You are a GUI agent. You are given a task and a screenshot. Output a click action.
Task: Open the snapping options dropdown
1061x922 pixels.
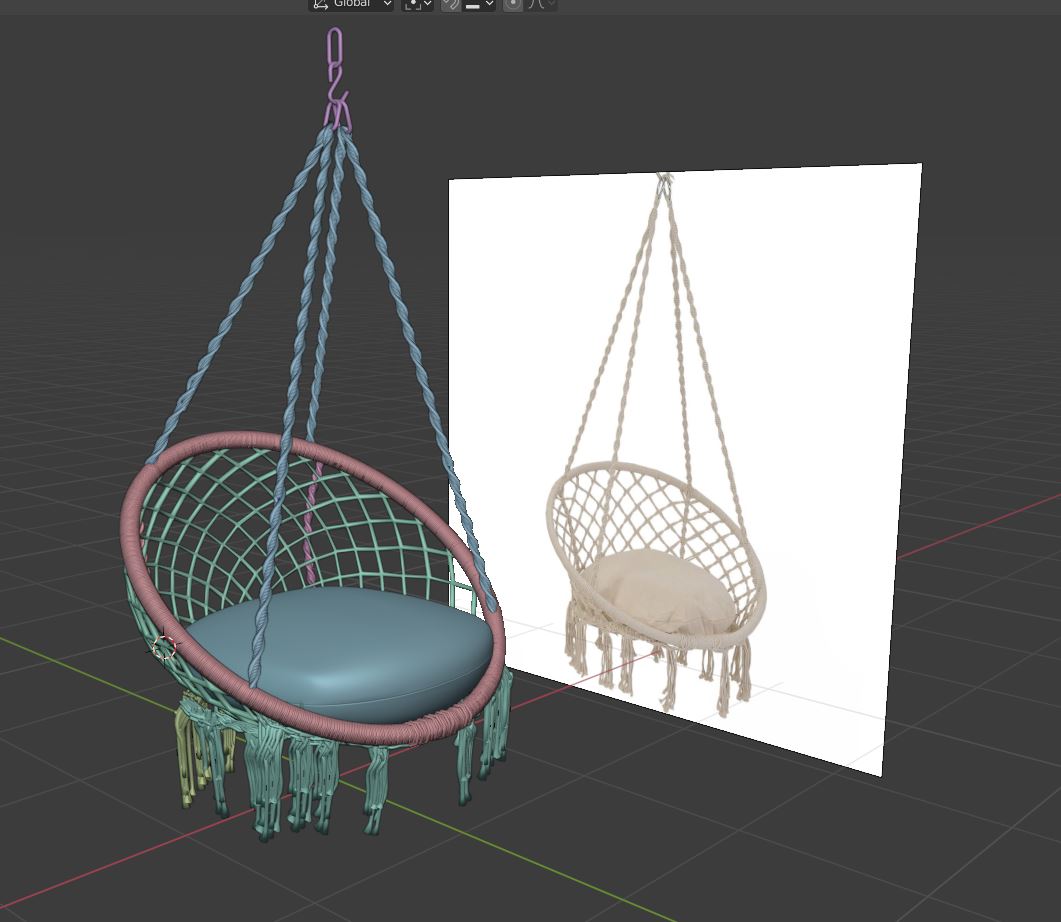pyautogui.click(x=489, y=5)
